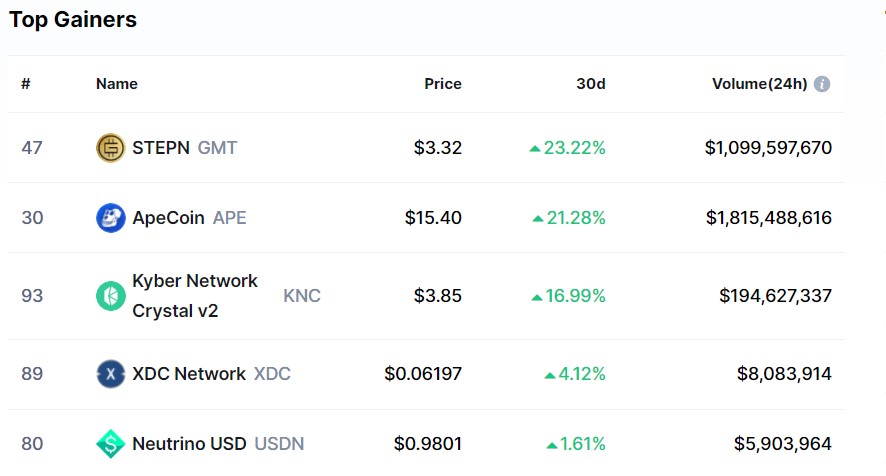
Task: Click the Neutrino USD diamond logo
Action: [x=111, y=444]
